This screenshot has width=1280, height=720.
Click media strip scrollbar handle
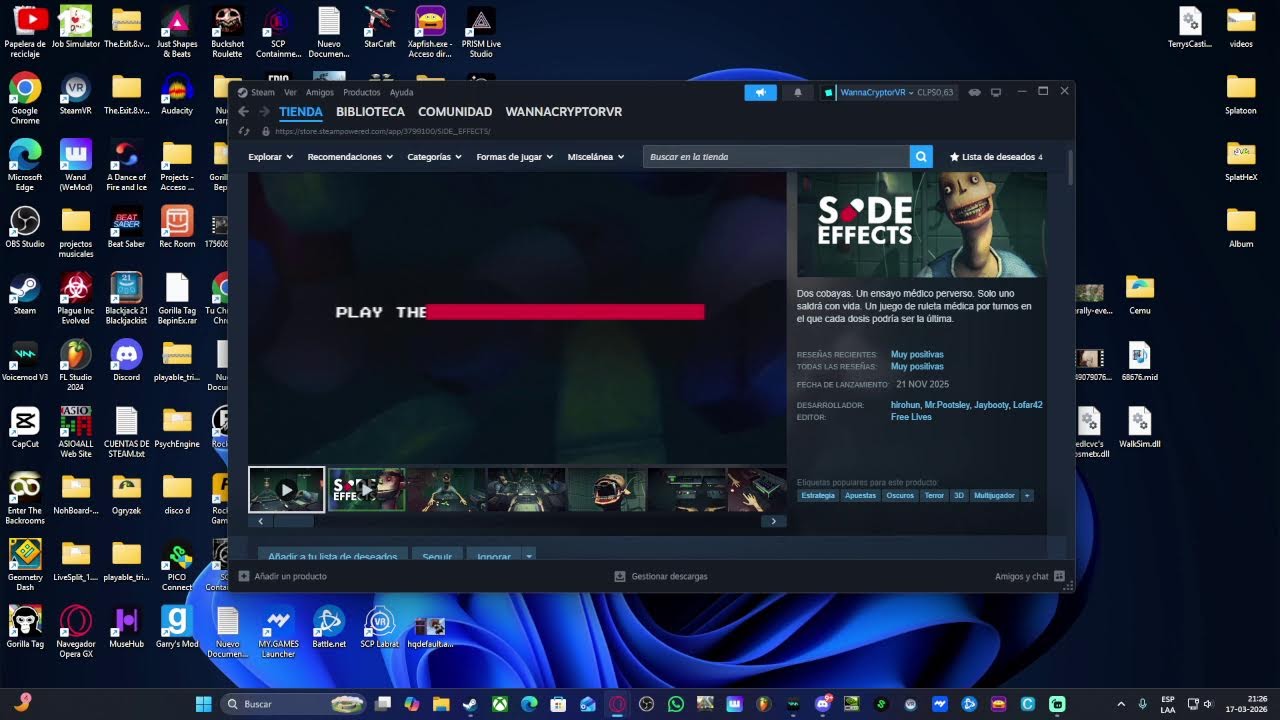tap(294, 521)
